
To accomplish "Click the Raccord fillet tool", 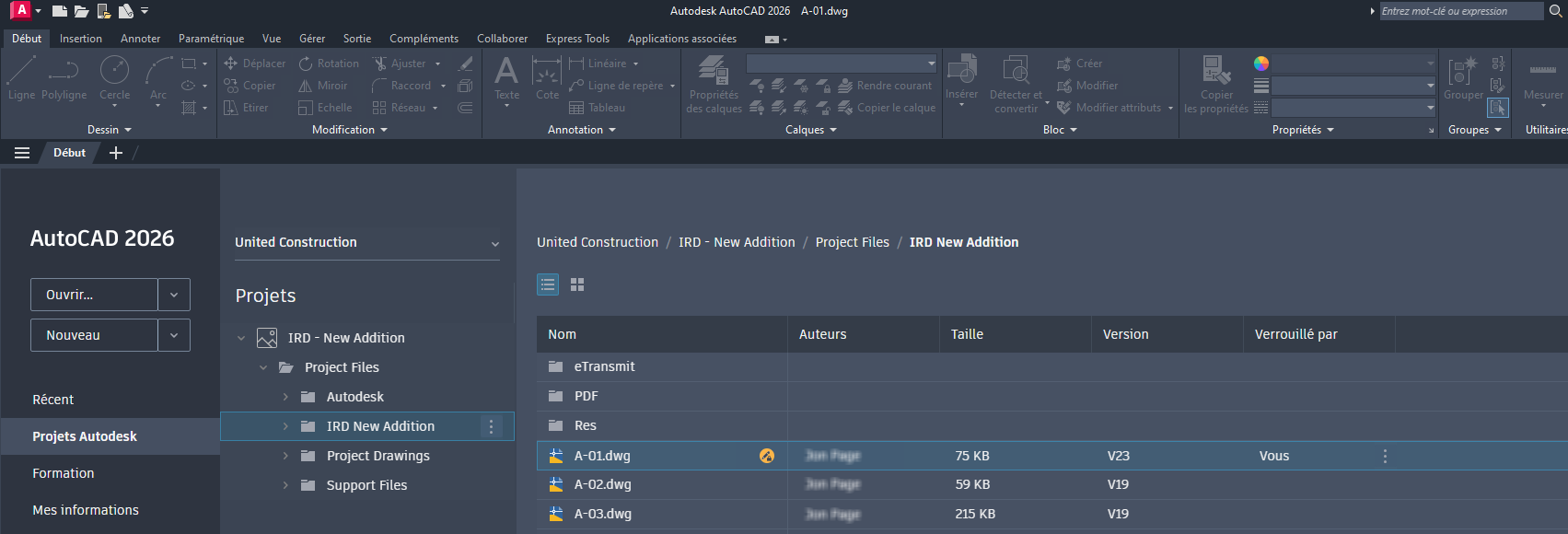I will pos(401,86).
